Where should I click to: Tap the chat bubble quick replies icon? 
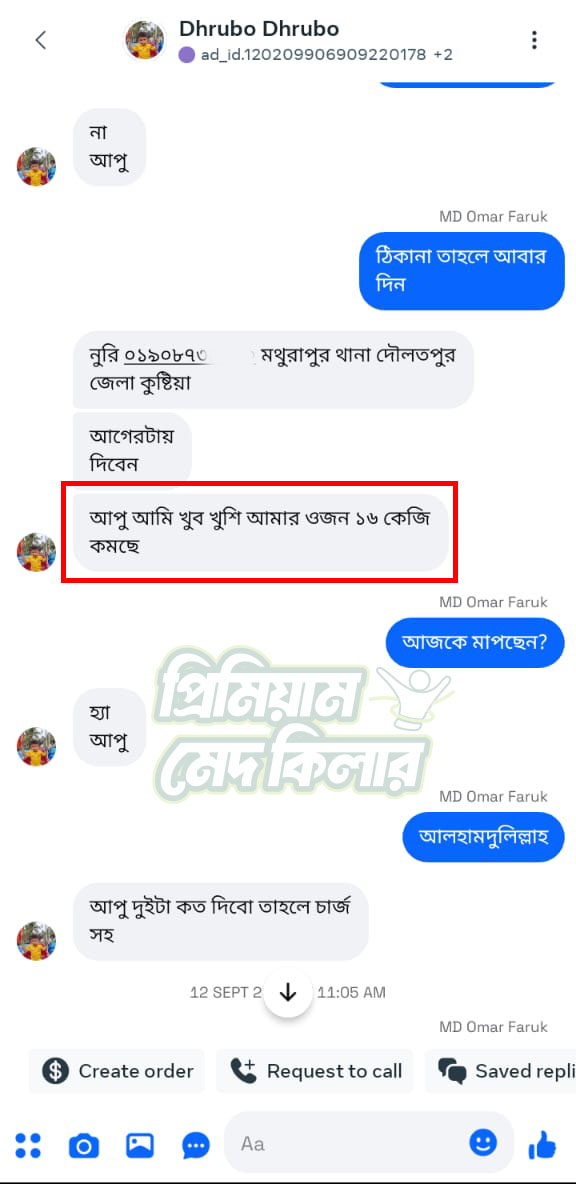click(x=196, y=1146)
